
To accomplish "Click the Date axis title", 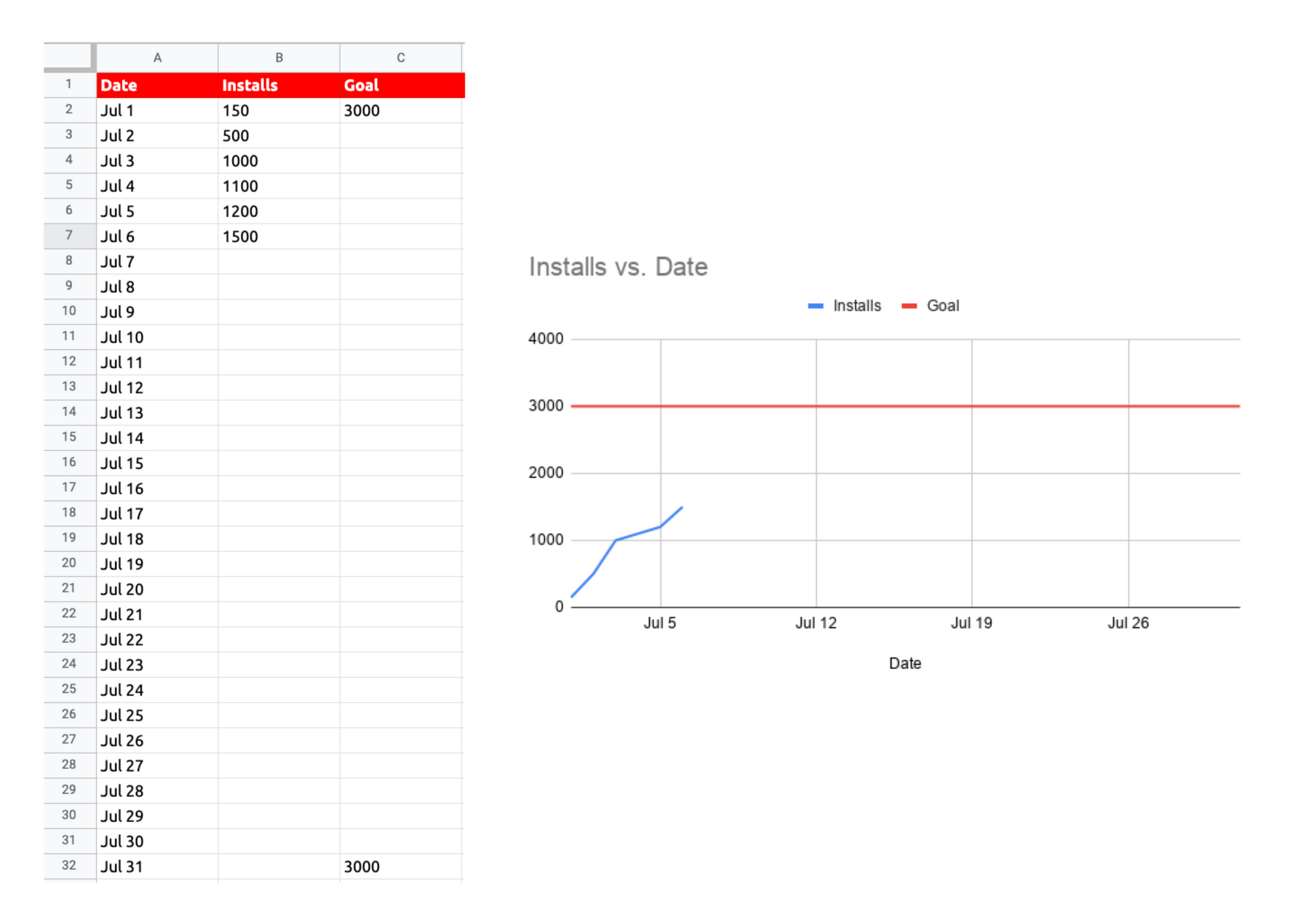I will click(904, 663).
